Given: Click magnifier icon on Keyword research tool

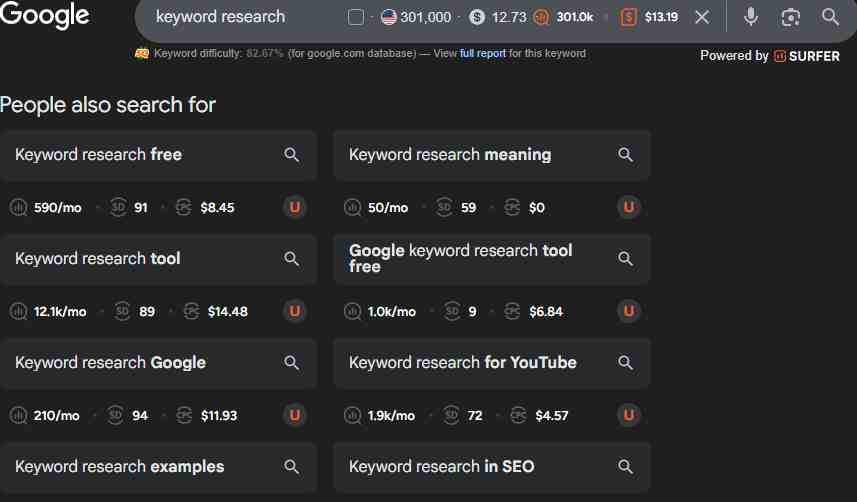Looking at the screenshot, I should pos(292,259).
